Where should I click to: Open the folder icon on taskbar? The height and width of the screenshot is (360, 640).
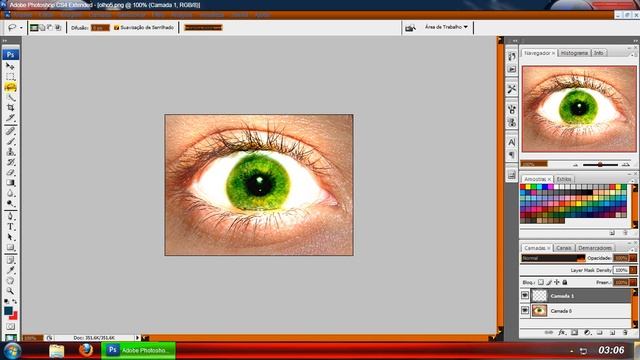tap(57, 351)
